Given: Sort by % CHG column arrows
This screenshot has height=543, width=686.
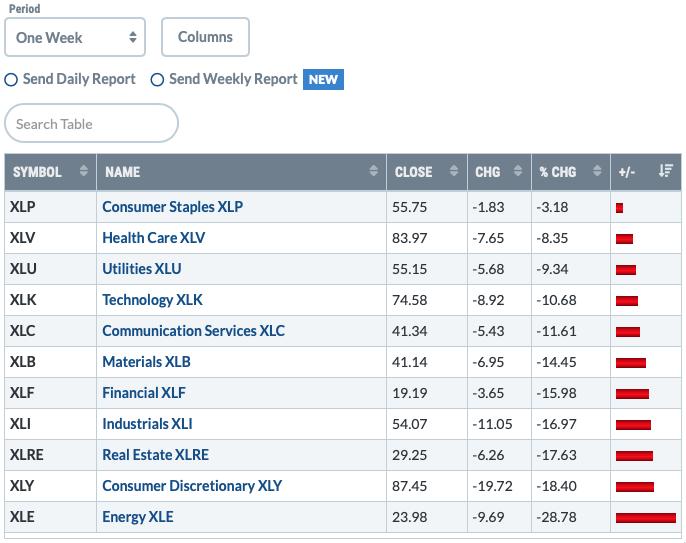Looking at the screenshot, I should [x=597, y=171].
